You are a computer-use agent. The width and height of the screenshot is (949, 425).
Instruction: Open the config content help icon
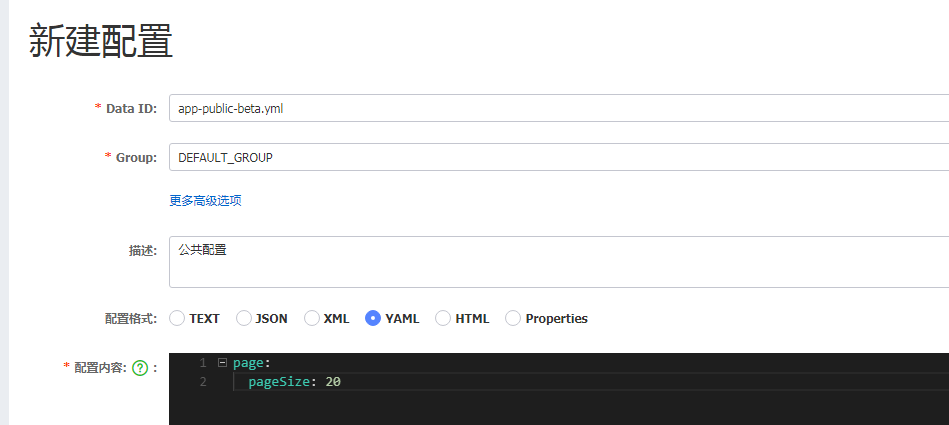click(x=140, y=367)
